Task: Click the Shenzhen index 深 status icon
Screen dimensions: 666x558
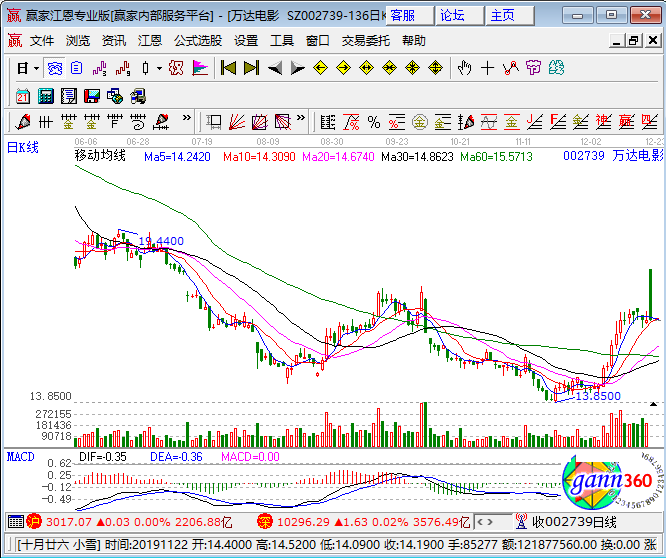Action: coord(265,521)
